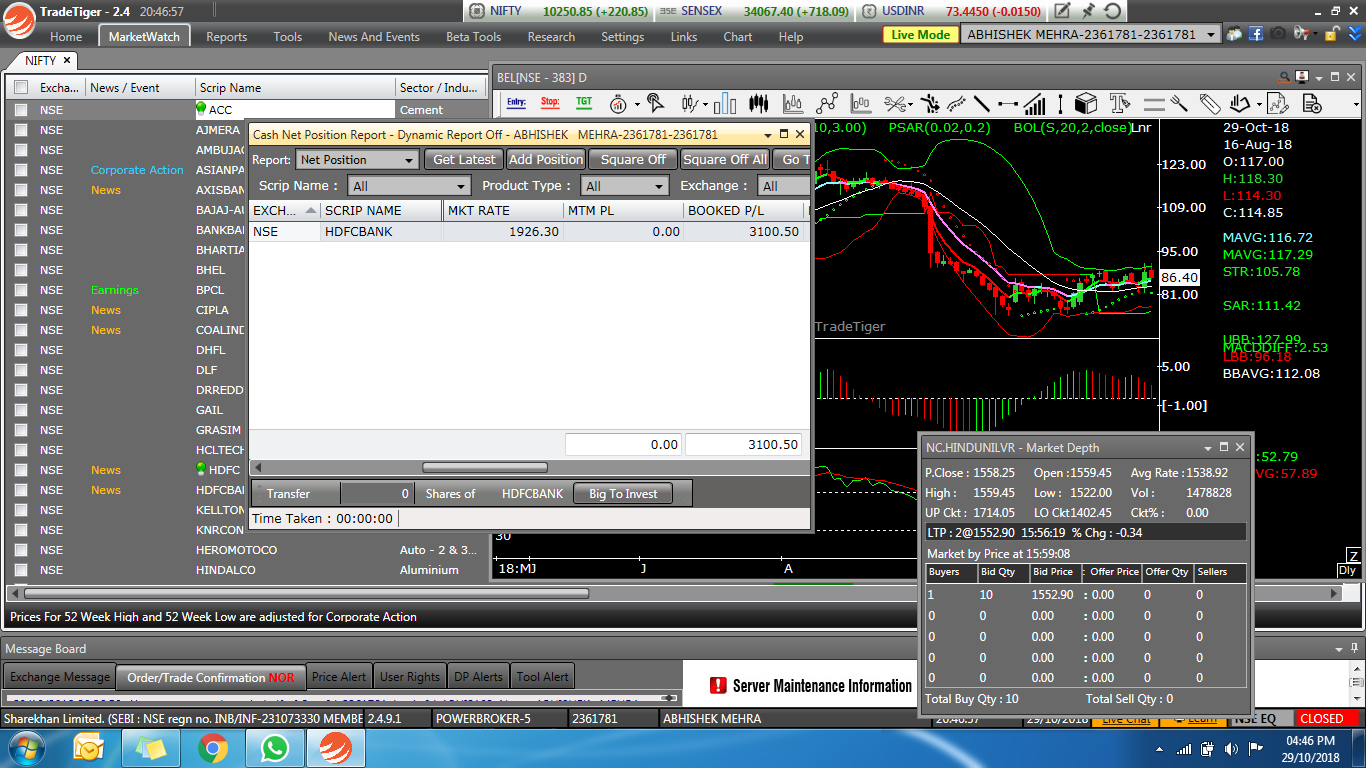Check the box for the DLF row
This screenshot has height=768, width=1366.
pos(21,370)
